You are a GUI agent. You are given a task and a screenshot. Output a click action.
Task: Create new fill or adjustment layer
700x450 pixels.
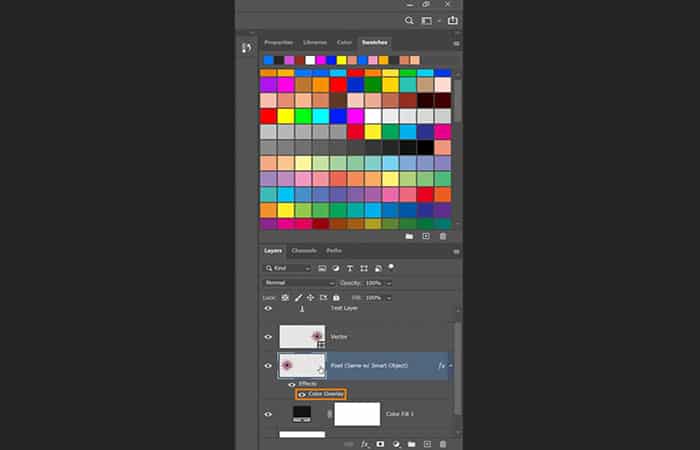pos(396,444)
